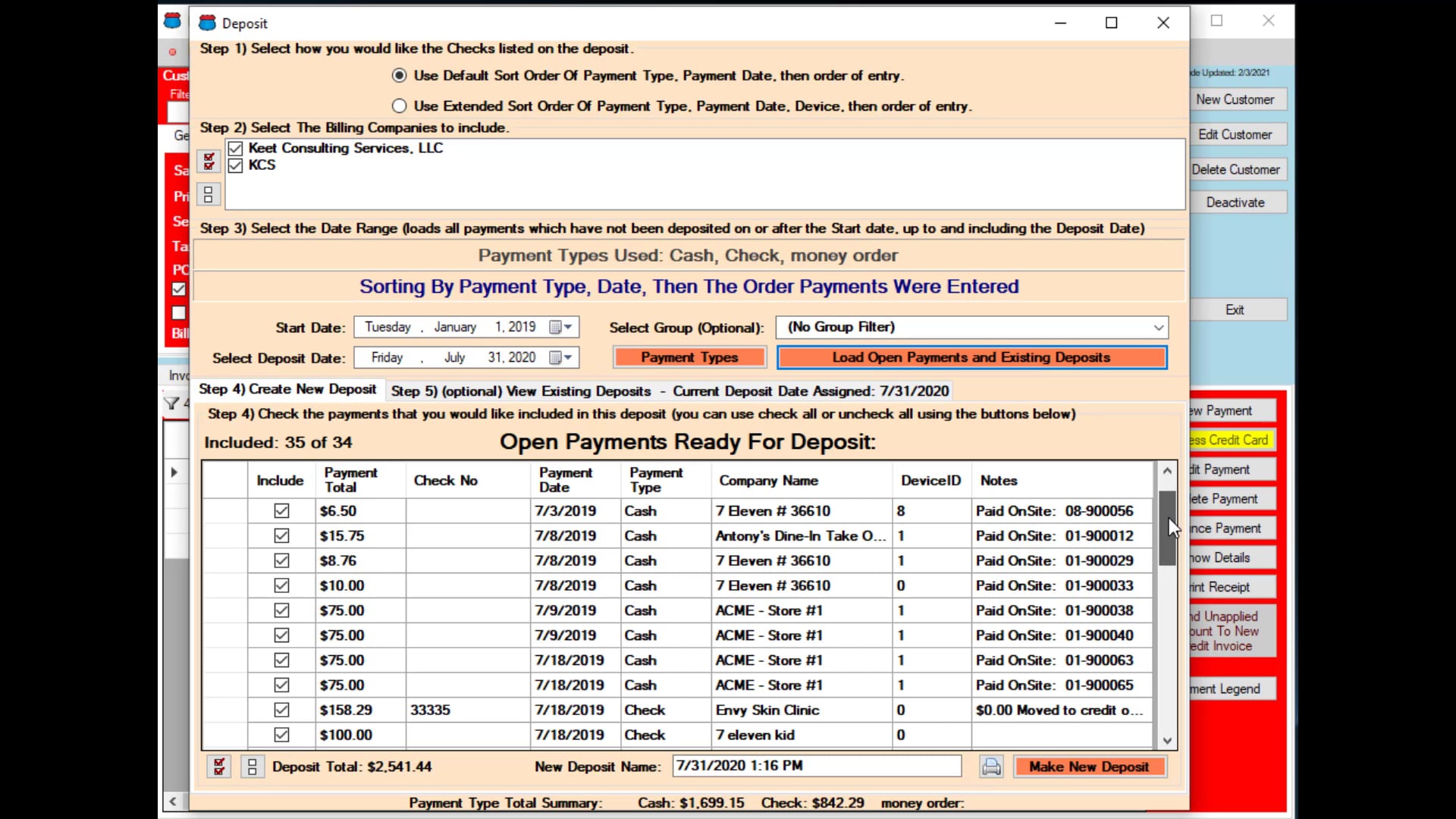Click the Company Name column header

pos(802,480)
